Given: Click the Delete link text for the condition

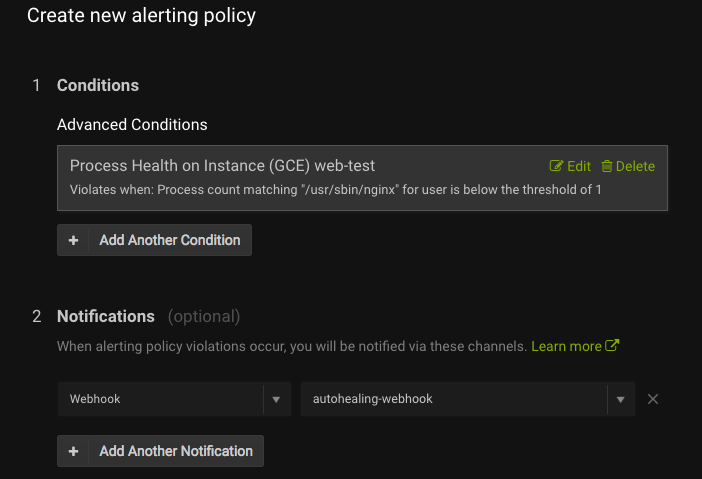Looking at the screenshot, I should 635,166.
